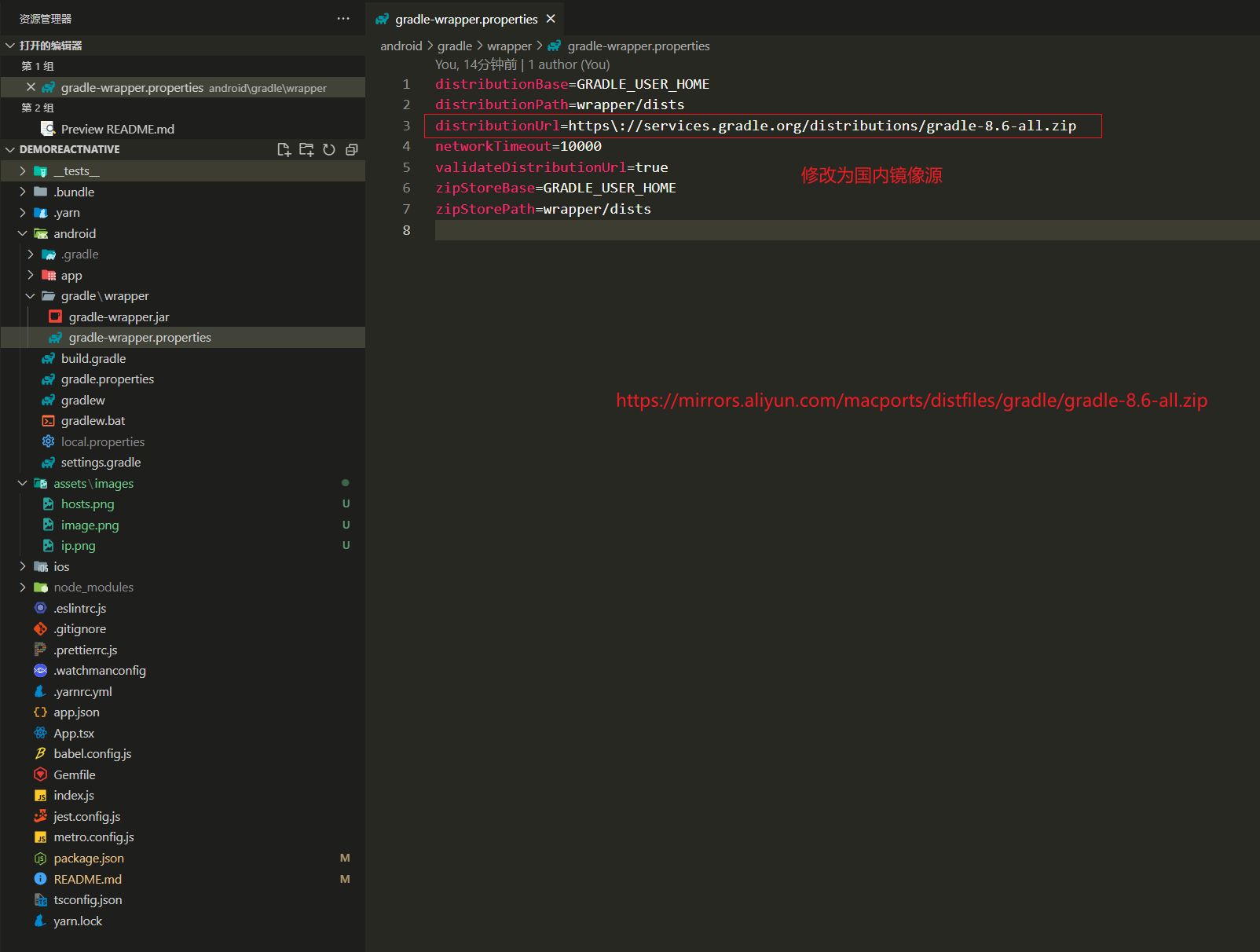Click the .gitignore git icon
This screenshot has height=952, width=1260.
click(x=41, y=629)
